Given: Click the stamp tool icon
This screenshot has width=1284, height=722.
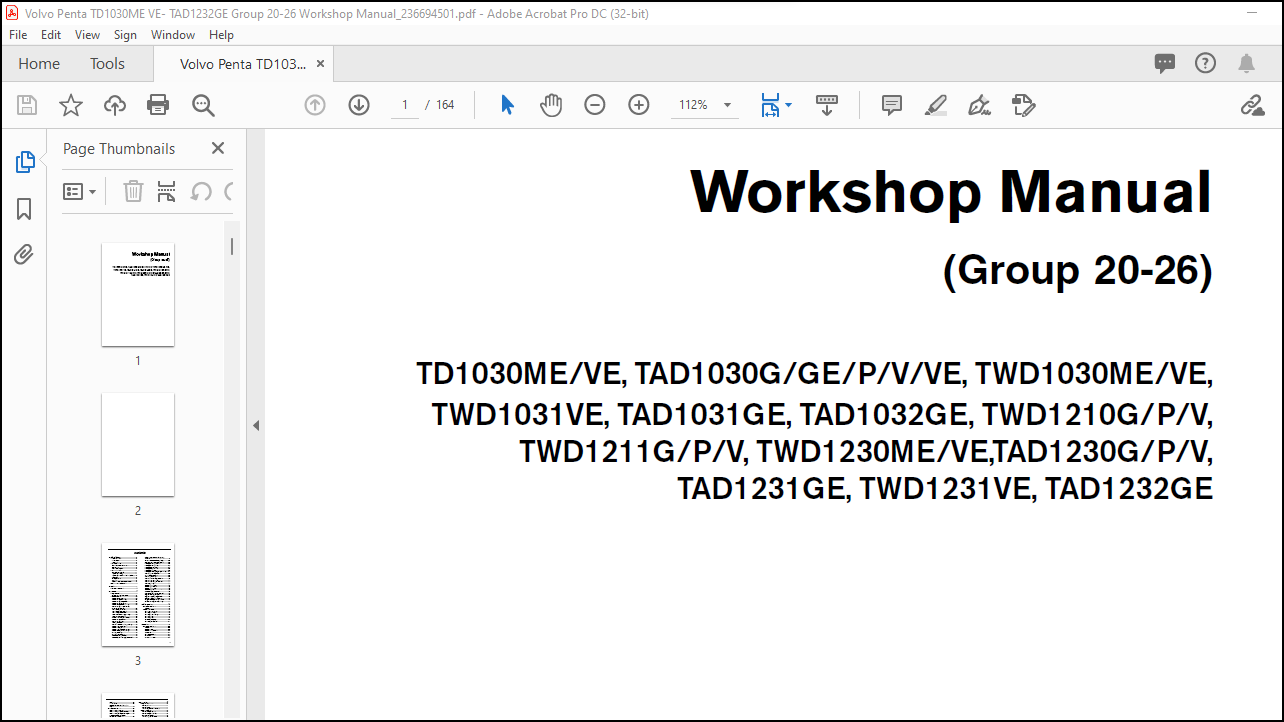Looking at the screenshot, I should pos(1023,105).
